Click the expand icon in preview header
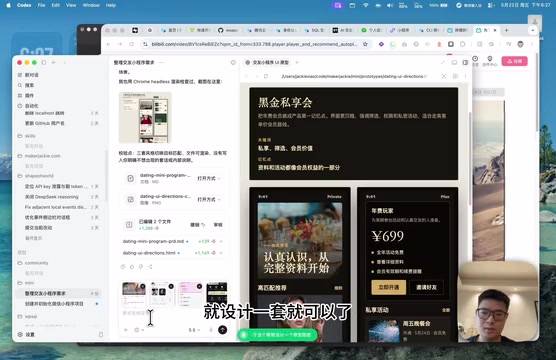 click(x=443, y=62)
